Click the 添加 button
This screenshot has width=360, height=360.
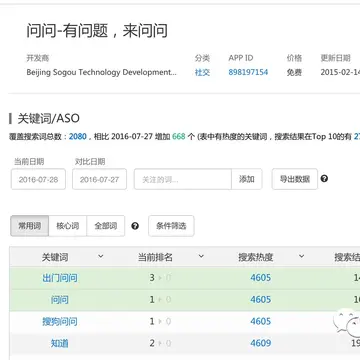point(247,179)
